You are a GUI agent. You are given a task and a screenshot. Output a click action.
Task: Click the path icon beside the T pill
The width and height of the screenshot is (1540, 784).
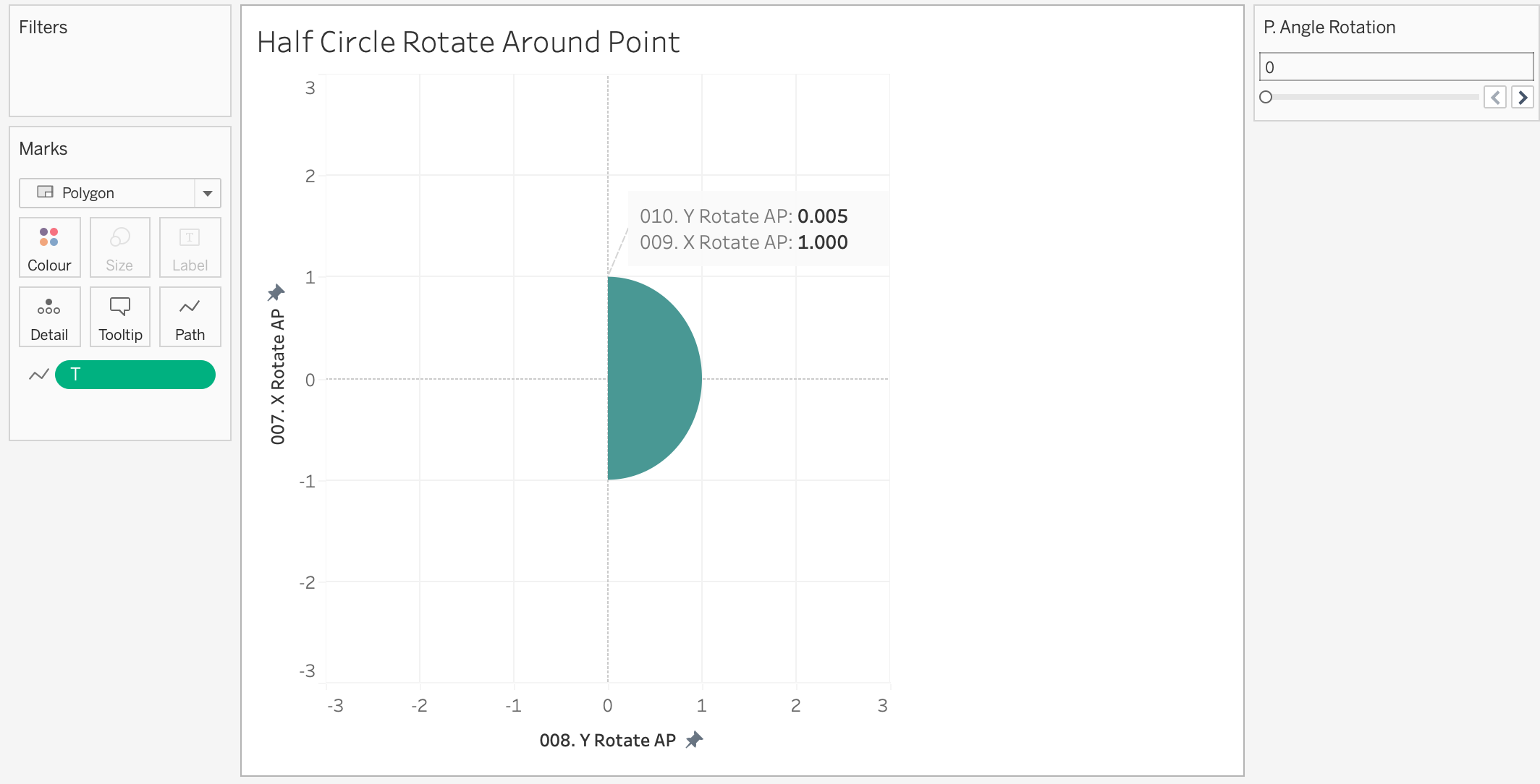[x=39, y=375]
